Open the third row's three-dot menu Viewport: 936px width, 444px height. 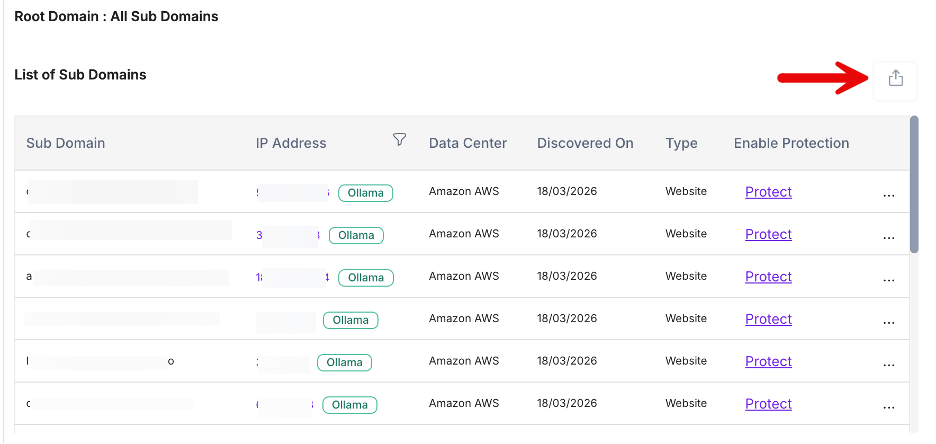[x=889, y=280]
